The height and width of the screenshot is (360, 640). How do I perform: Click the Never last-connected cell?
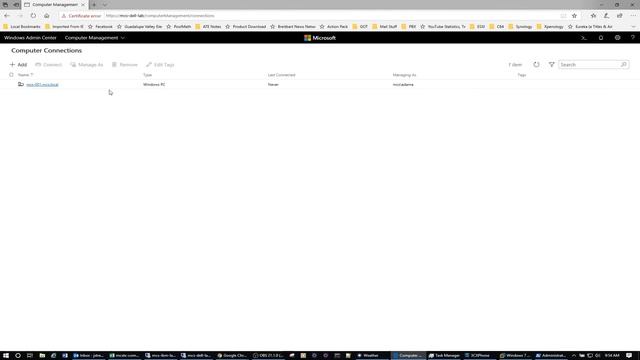click(x=273, y=84)
